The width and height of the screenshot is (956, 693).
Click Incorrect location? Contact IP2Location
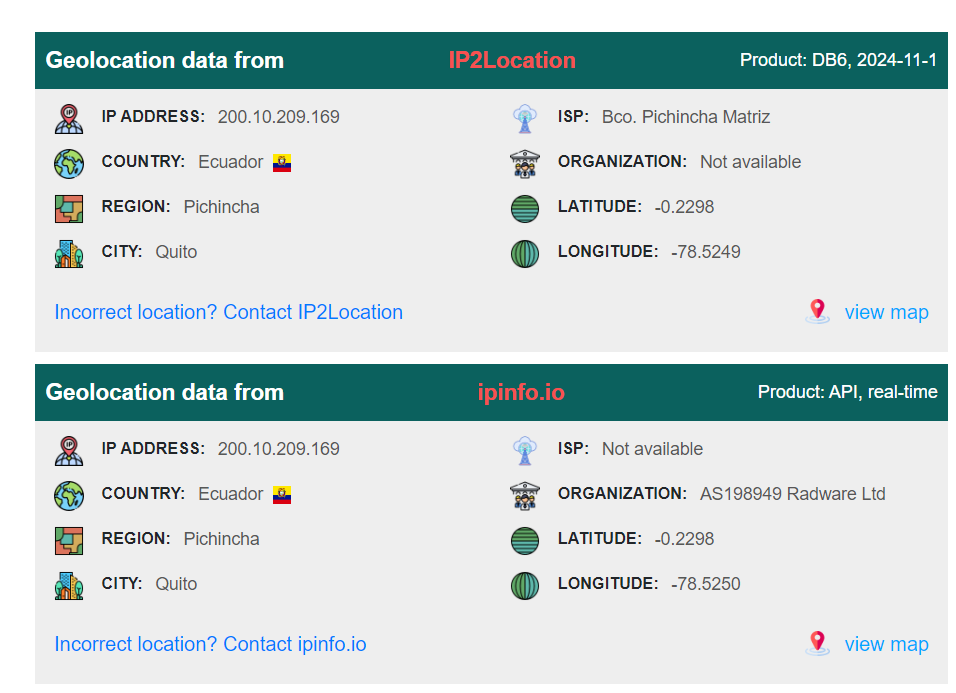(229, 312)
